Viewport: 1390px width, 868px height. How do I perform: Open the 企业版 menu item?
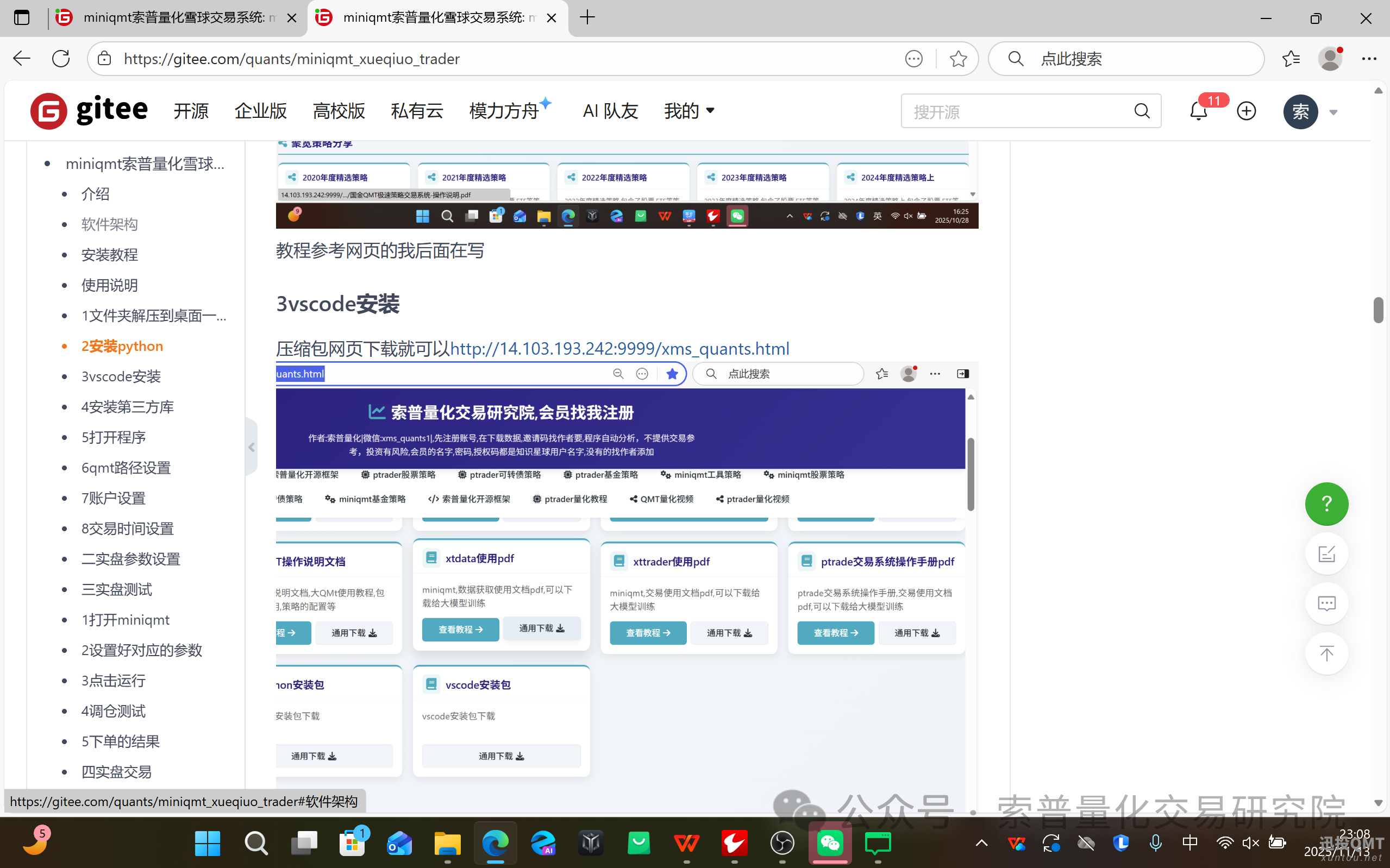260,111
